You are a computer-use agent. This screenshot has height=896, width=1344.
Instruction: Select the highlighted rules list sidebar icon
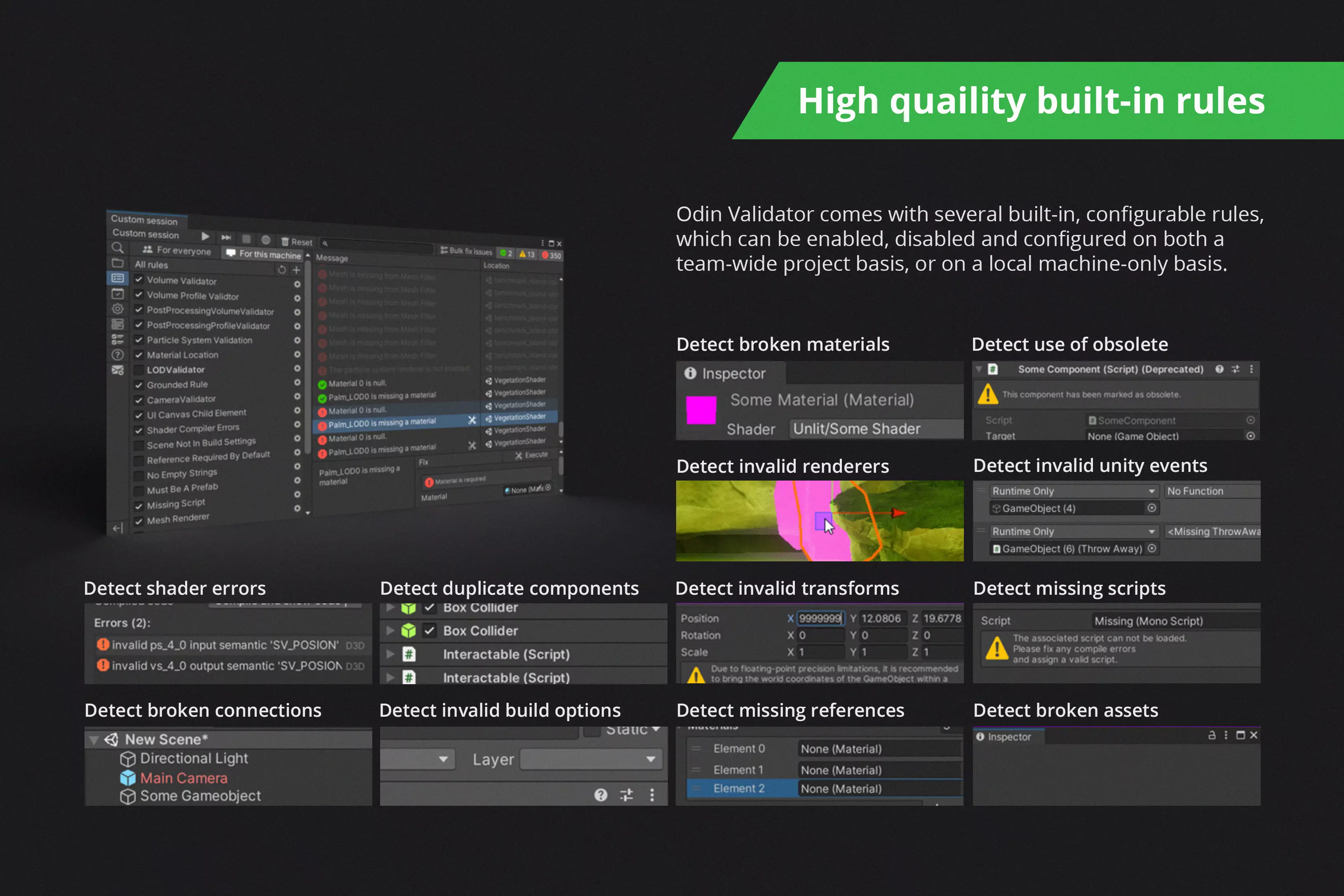(117, 278)
